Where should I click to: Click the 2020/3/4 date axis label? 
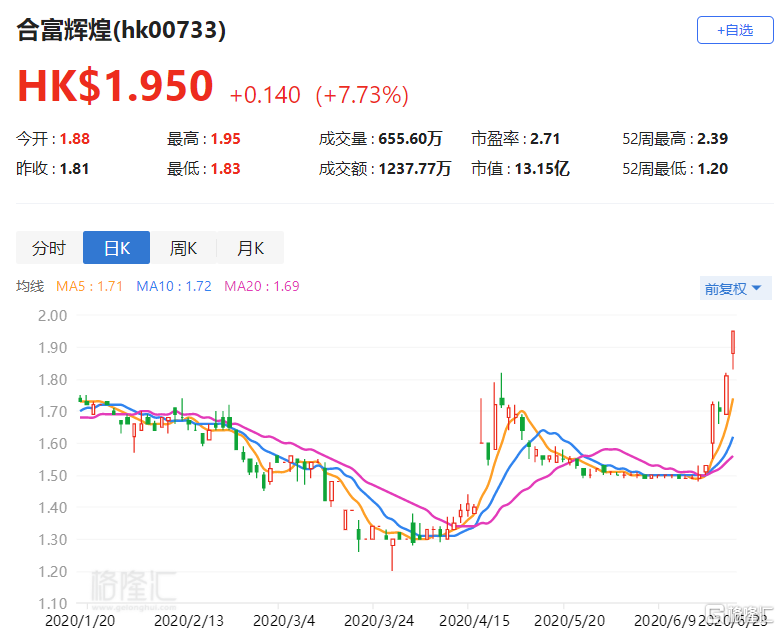(x=284, y=621)
